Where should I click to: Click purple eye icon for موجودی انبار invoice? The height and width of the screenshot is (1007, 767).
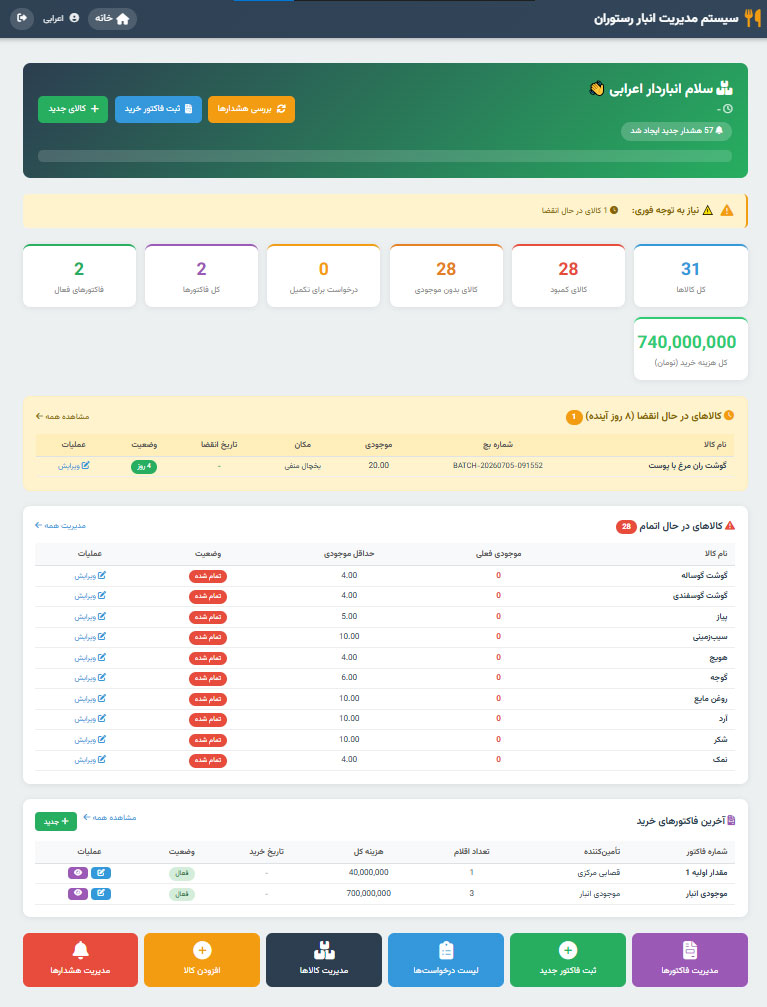78,894
